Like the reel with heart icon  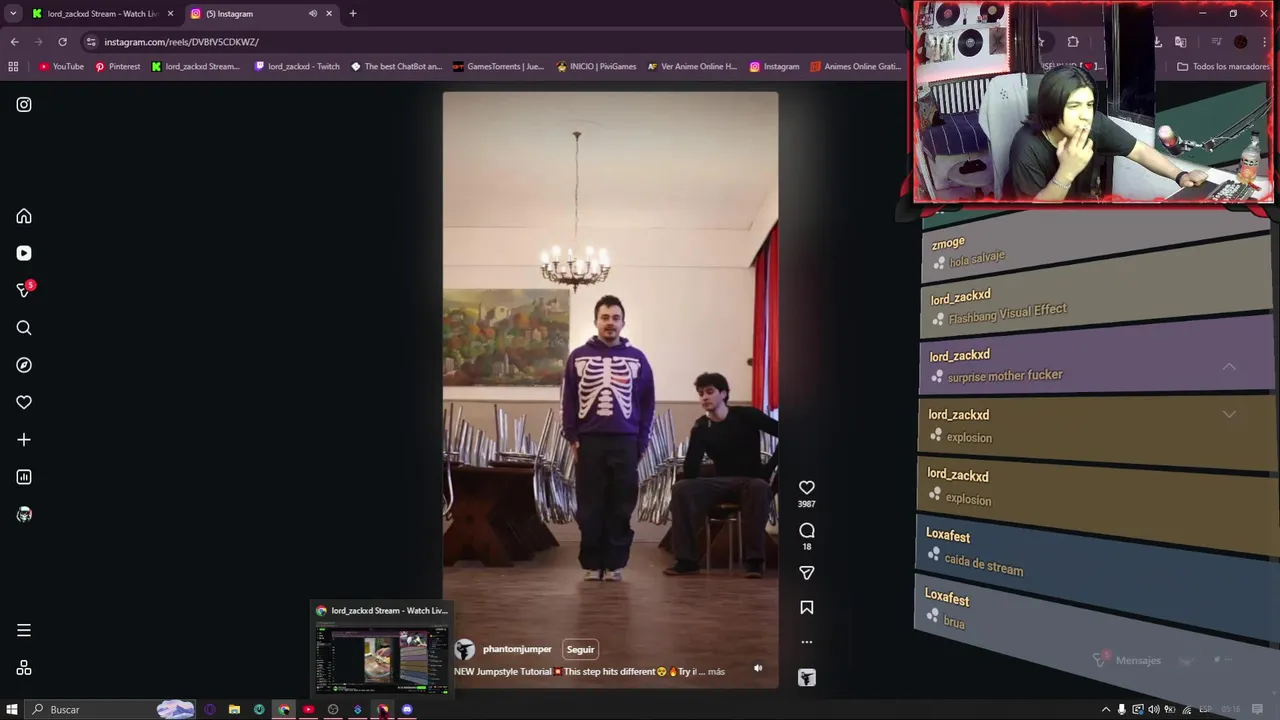807,487
